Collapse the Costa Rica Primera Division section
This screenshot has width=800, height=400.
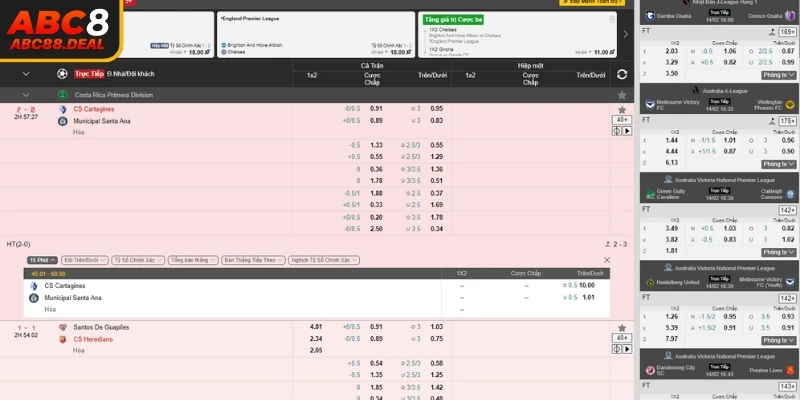[26, 95]
